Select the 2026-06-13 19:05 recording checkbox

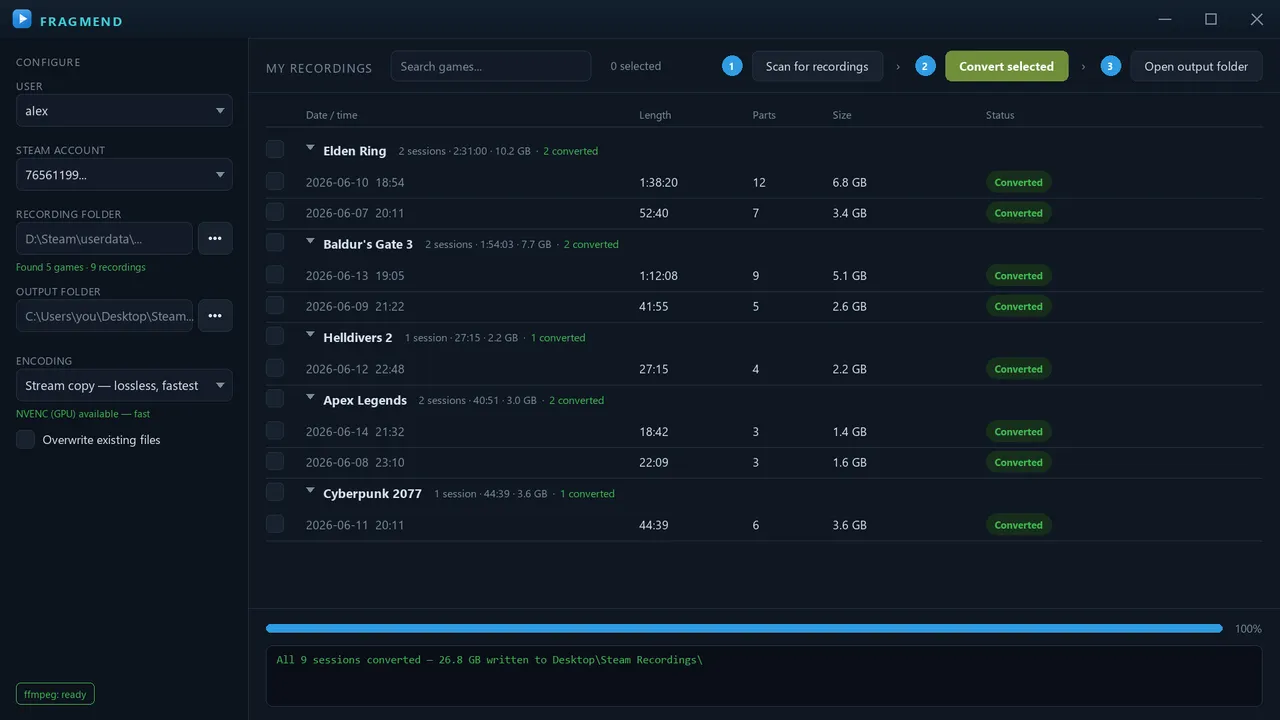coord(275,274)
